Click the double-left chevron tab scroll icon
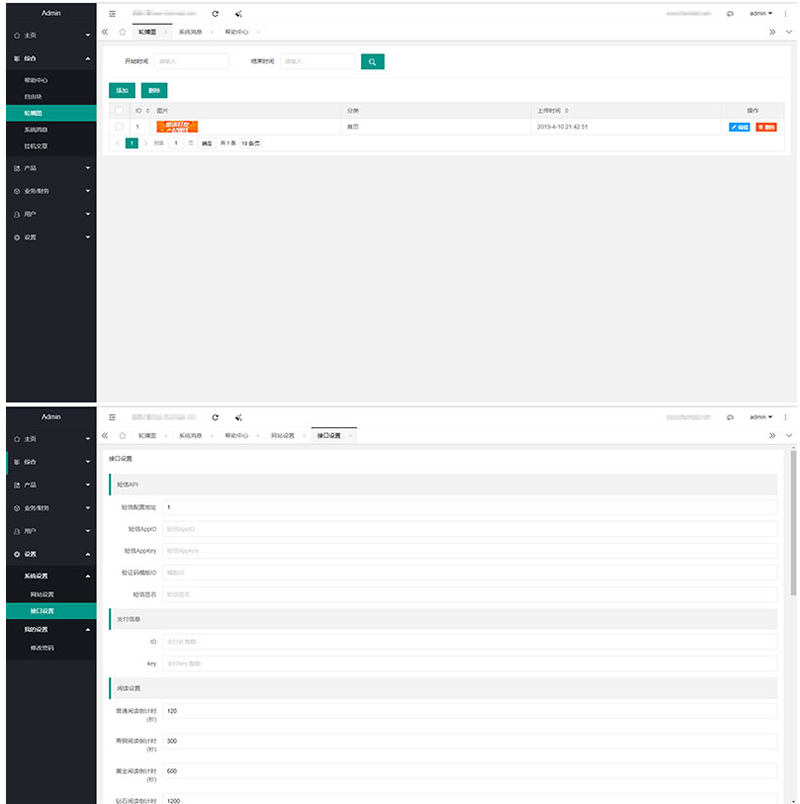Viewport: 800px width, 804px height. (103, 31)
